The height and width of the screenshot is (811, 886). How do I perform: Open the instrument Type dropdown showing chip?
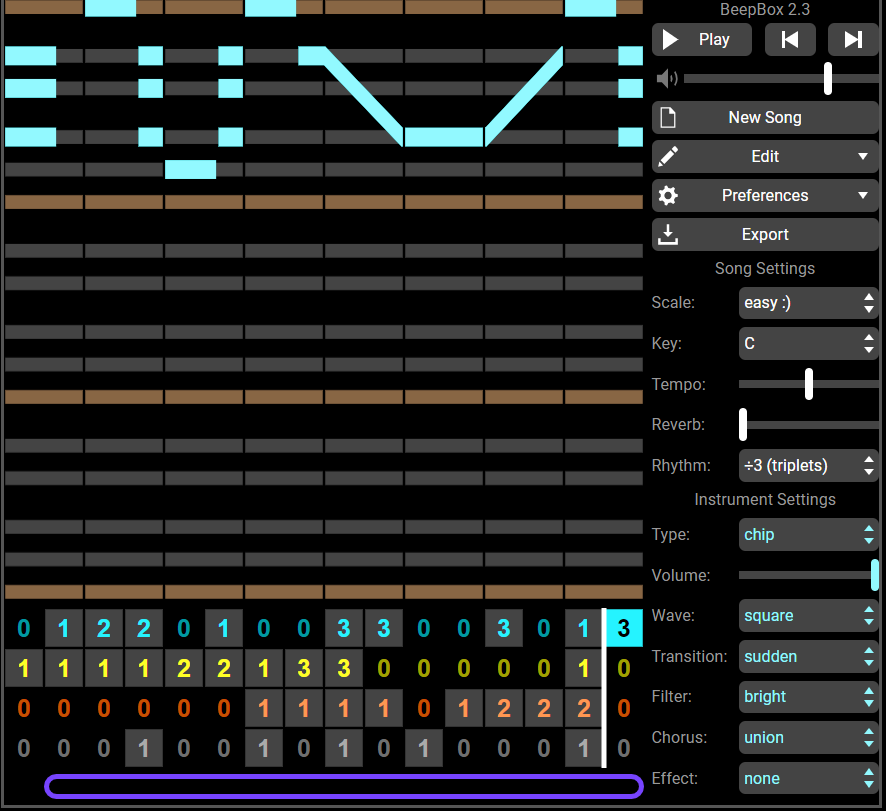point(808,535)
